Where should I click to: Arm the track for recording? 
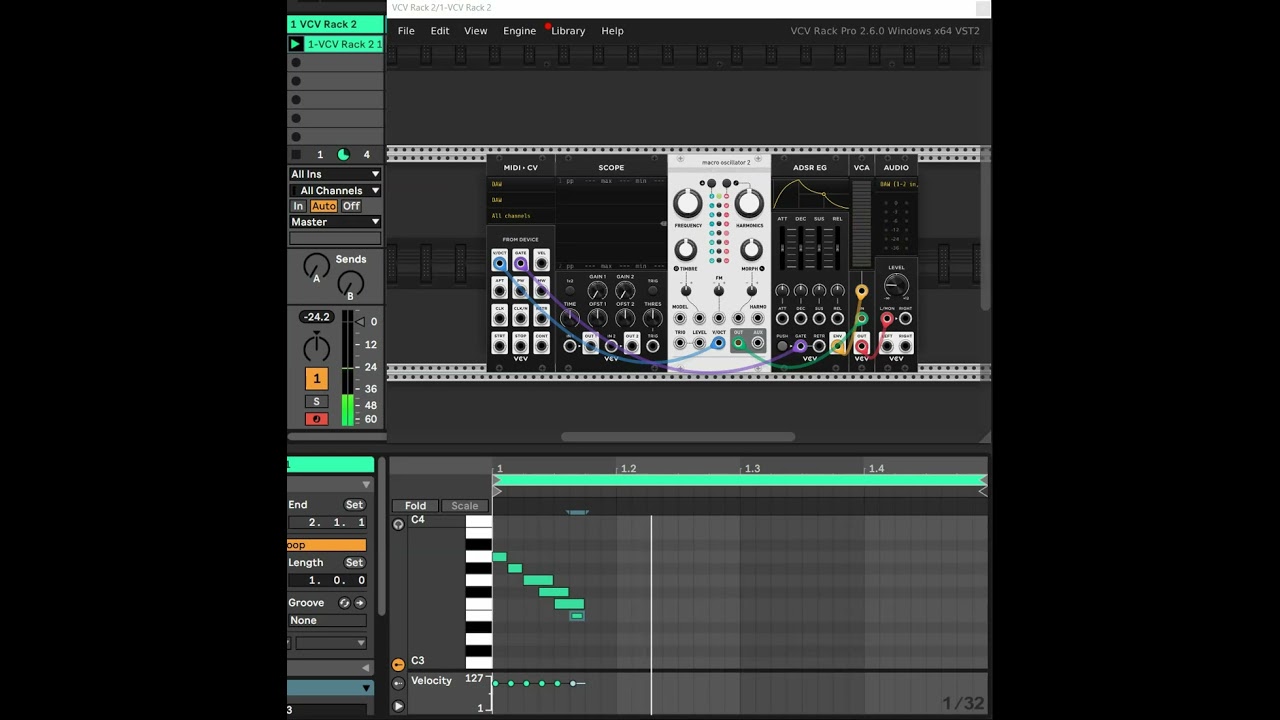point(317,419)
